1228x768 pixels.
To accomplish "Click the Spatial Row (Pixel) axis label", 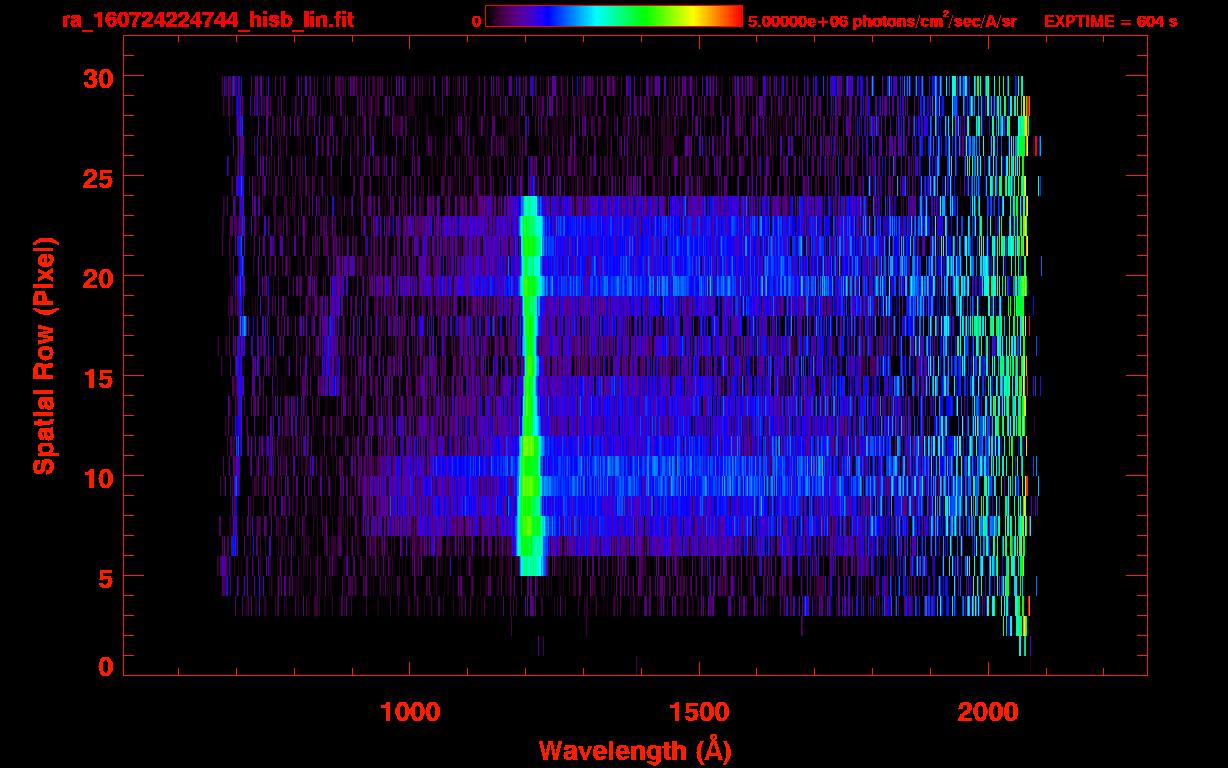I will pyautogui.click(x=44, y=355).
